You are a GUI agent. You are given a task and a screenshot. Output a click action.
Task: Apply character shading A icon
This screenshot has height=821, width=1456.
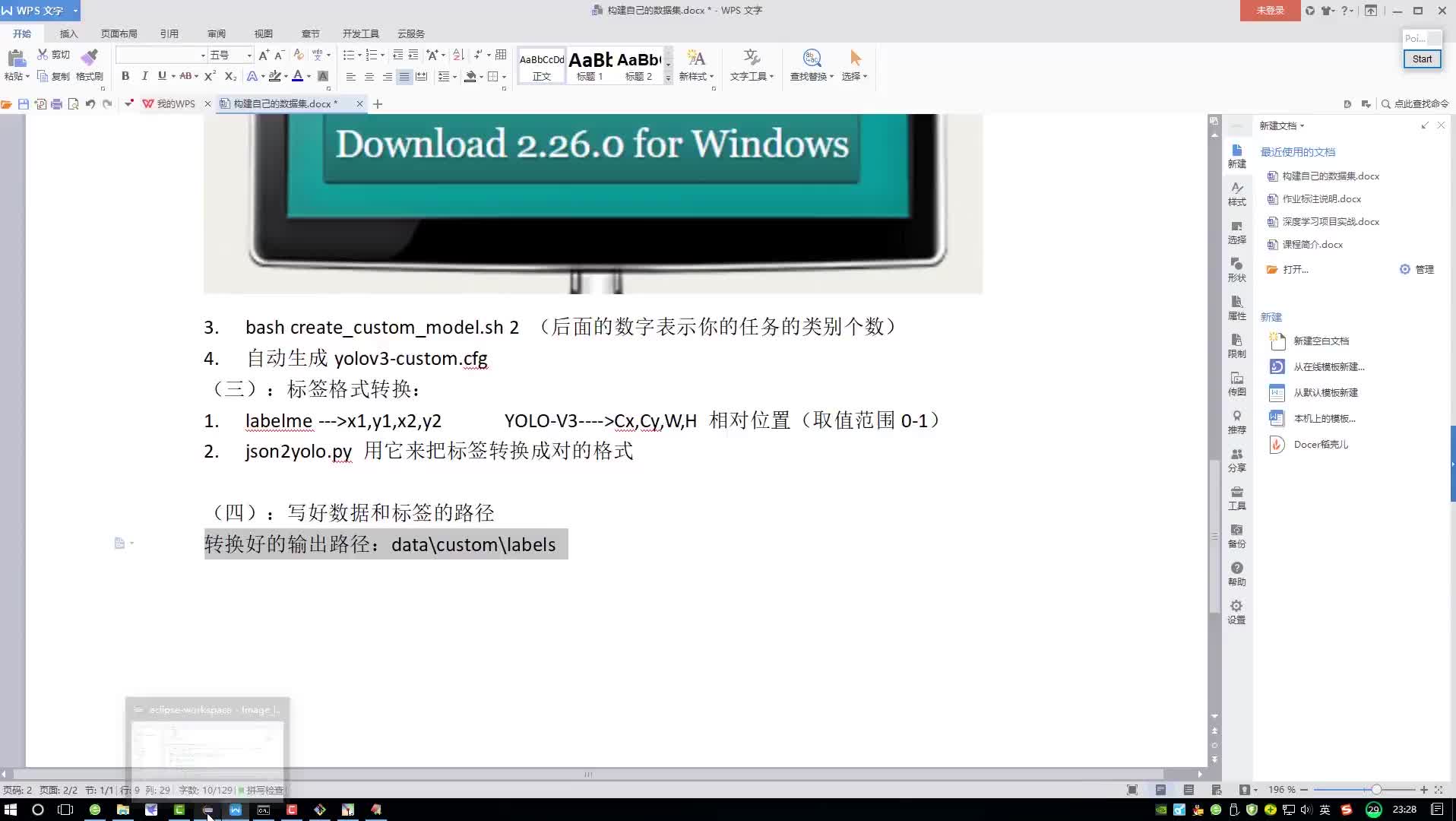point(323,76)
